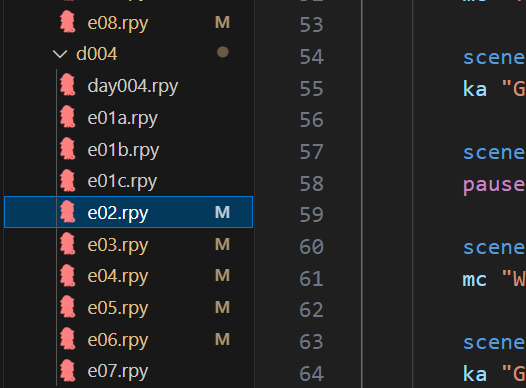The height and width of the screenshot is (388, 526).
Task: Click line number 63 in the gutter
Action: coord(312,342)
